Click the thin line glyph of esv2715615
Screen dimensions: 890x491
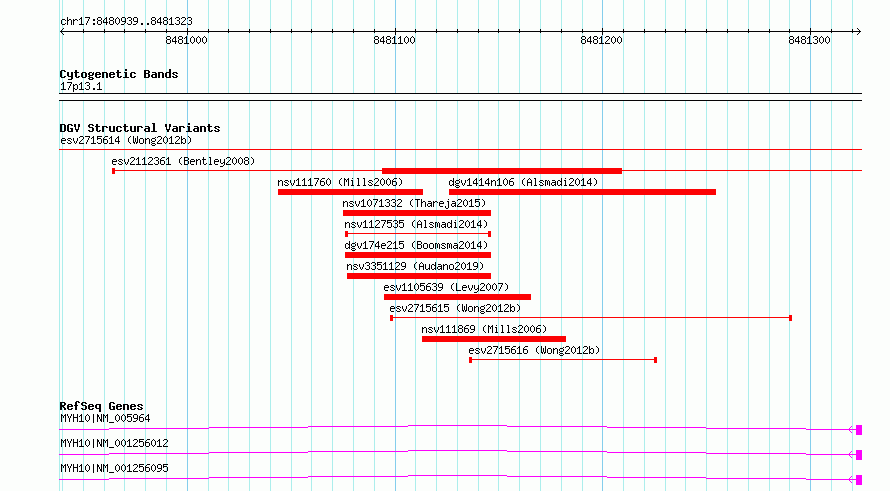[591, 318]
